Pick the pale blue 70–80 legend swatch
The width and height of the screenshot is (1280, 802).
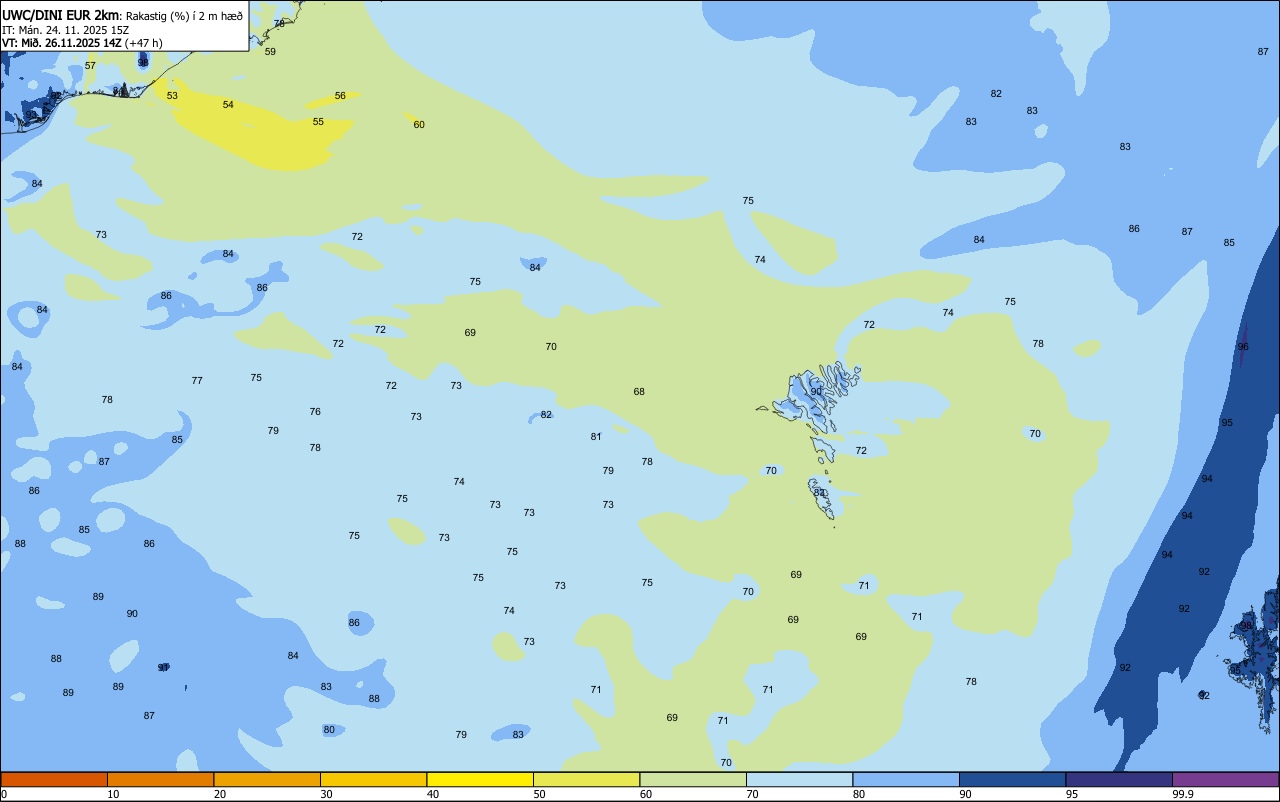tap(799, 779)
